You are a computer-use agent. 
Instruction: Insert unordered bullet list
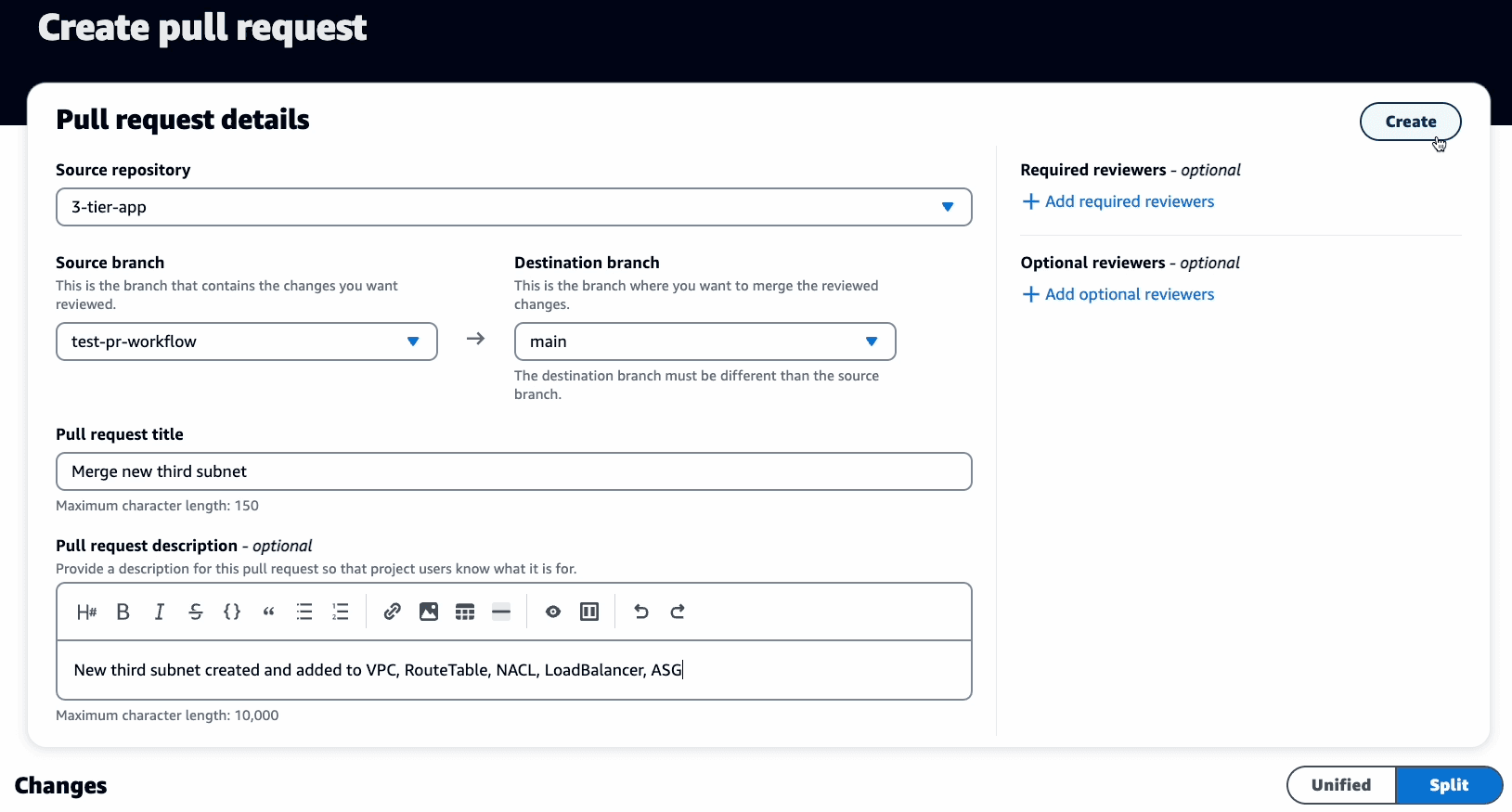pyautogui.click(x=304, y=612)
